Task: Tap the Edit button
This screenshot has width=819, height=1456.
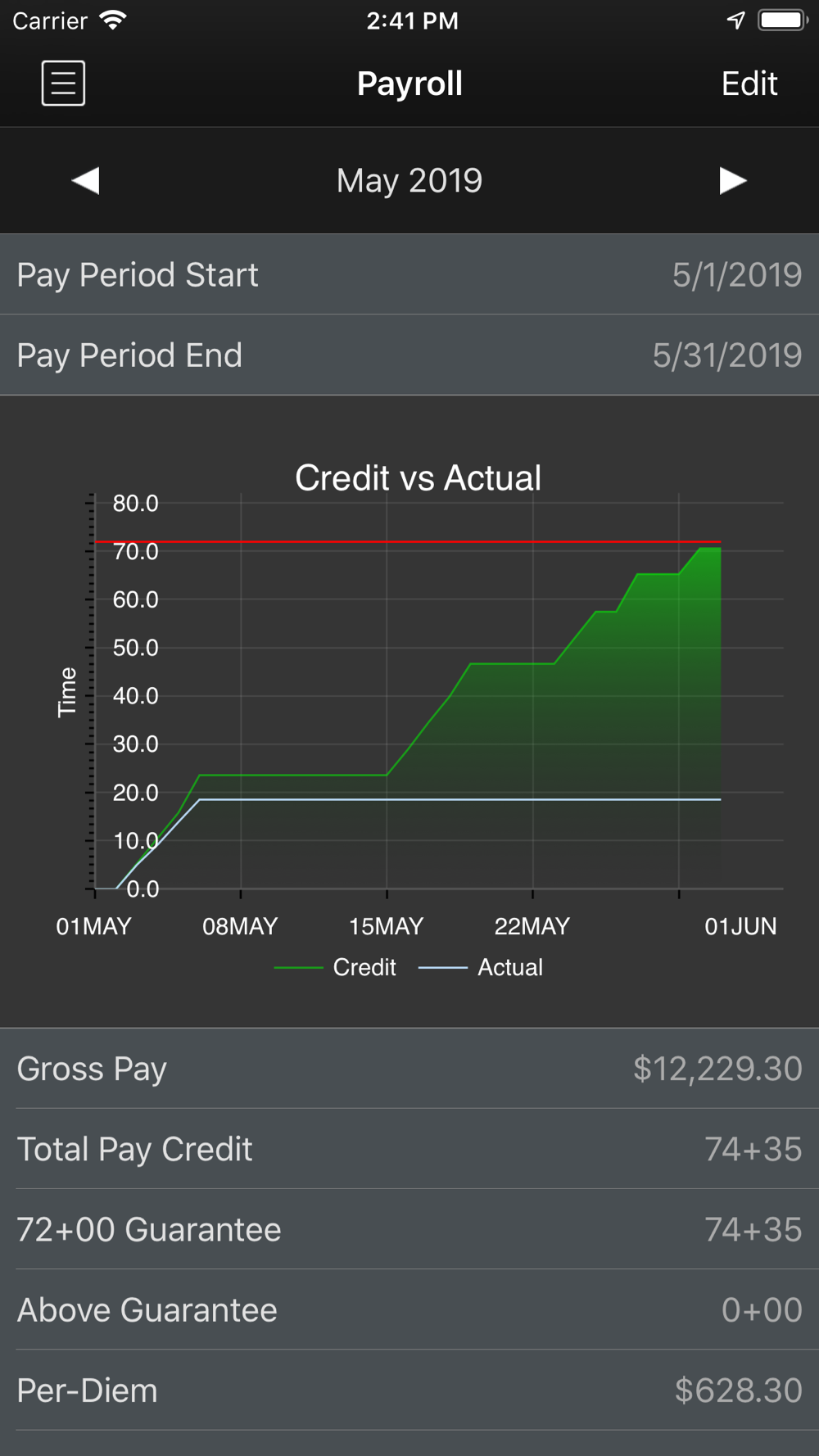Action: click(749, 84)
